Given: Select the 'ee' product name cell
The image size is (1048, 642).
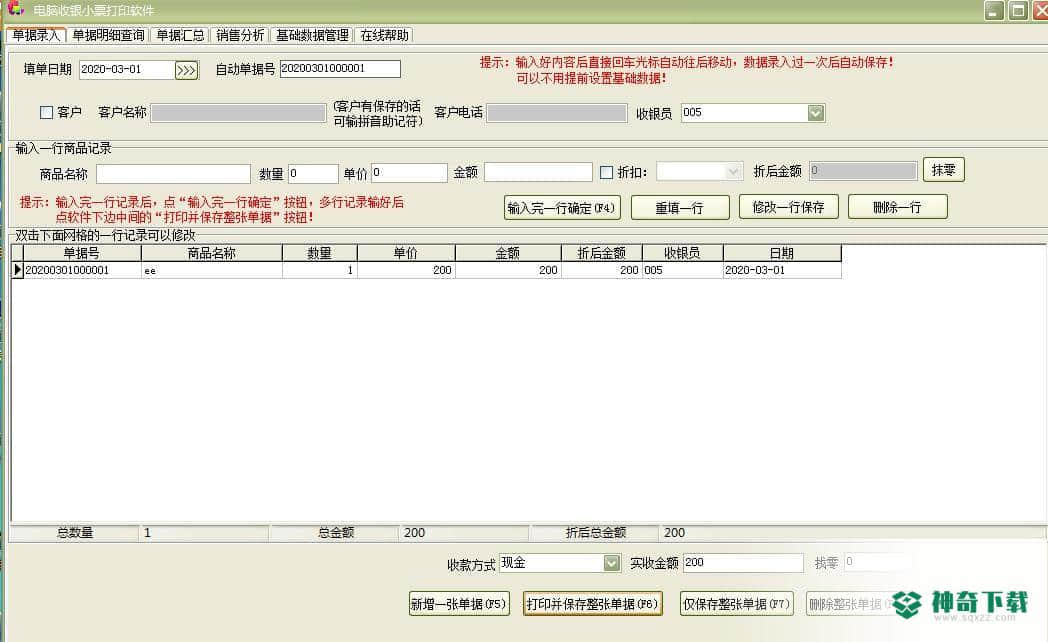Looking at the screenshot, I should tap(212, 270).
